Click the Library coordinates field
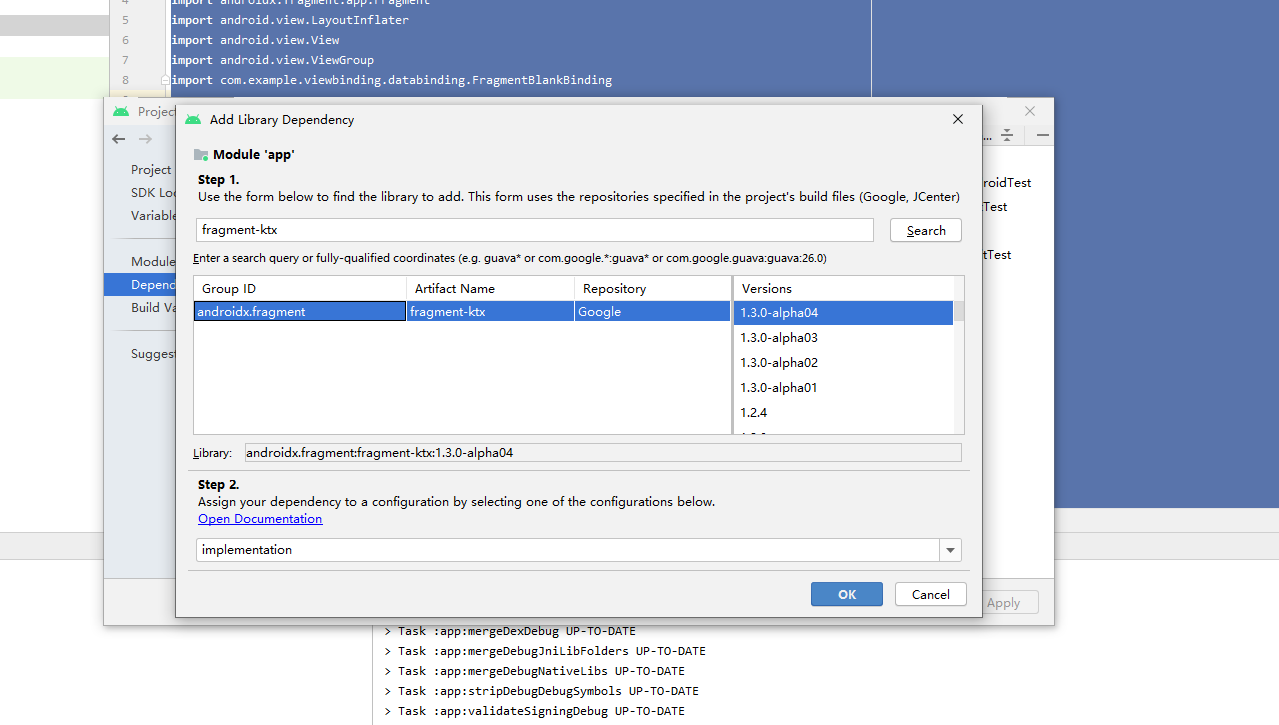This screenshot has height=725, width=1279. pos(603,453)
